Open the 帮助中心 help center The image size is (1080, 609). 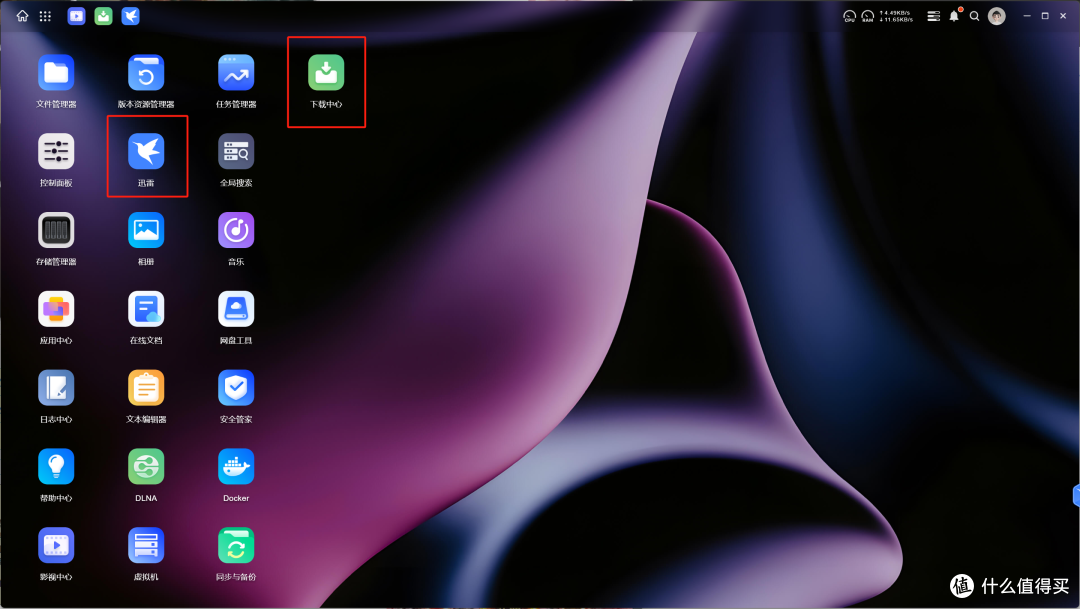(56, 467)
